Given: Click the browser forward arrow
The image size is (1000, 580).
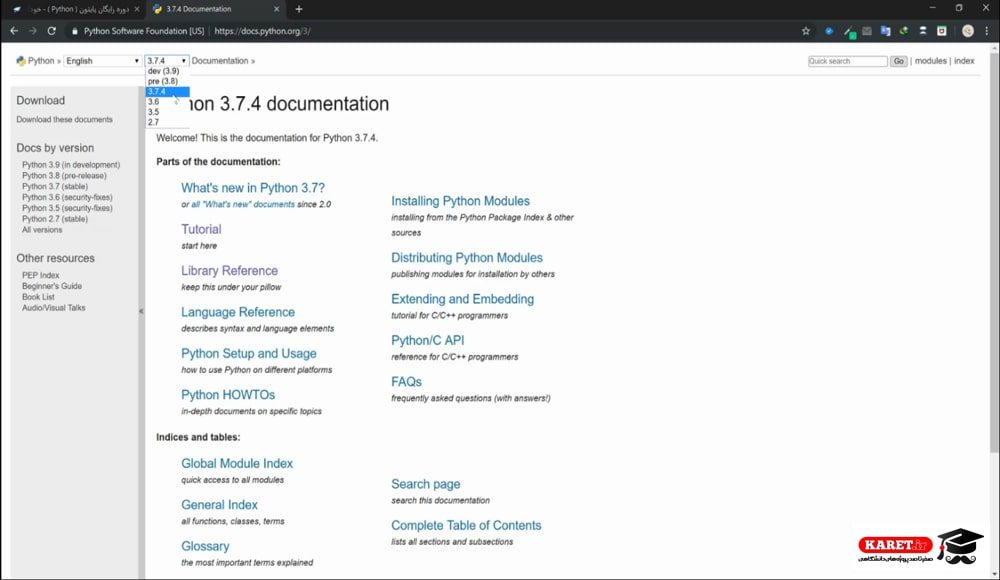Looking at the screenshot, I should pos(33,31).
